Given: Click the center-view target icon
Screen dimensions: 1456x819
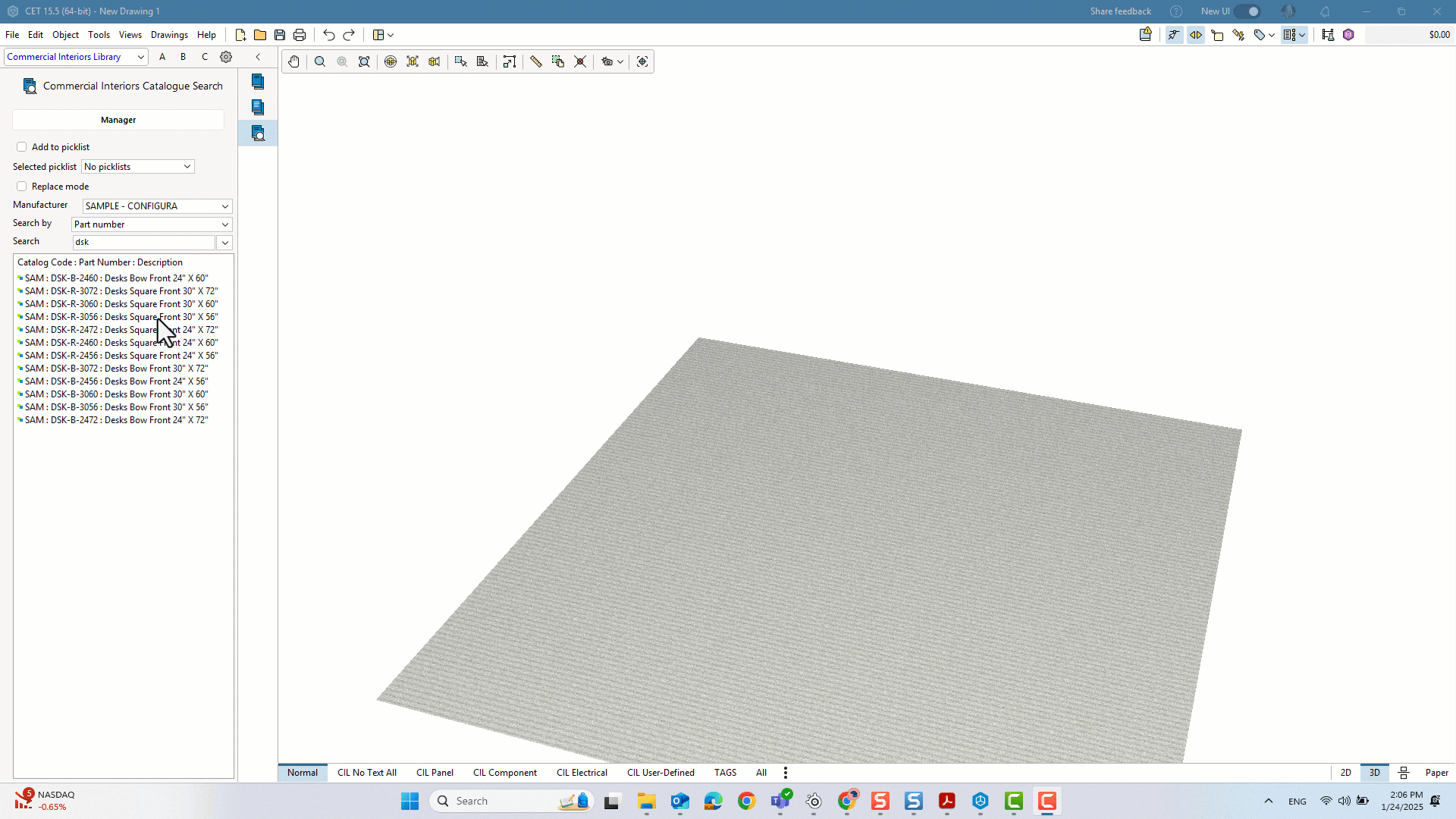Looking at the screenshot, I should (x=642, y=61).
